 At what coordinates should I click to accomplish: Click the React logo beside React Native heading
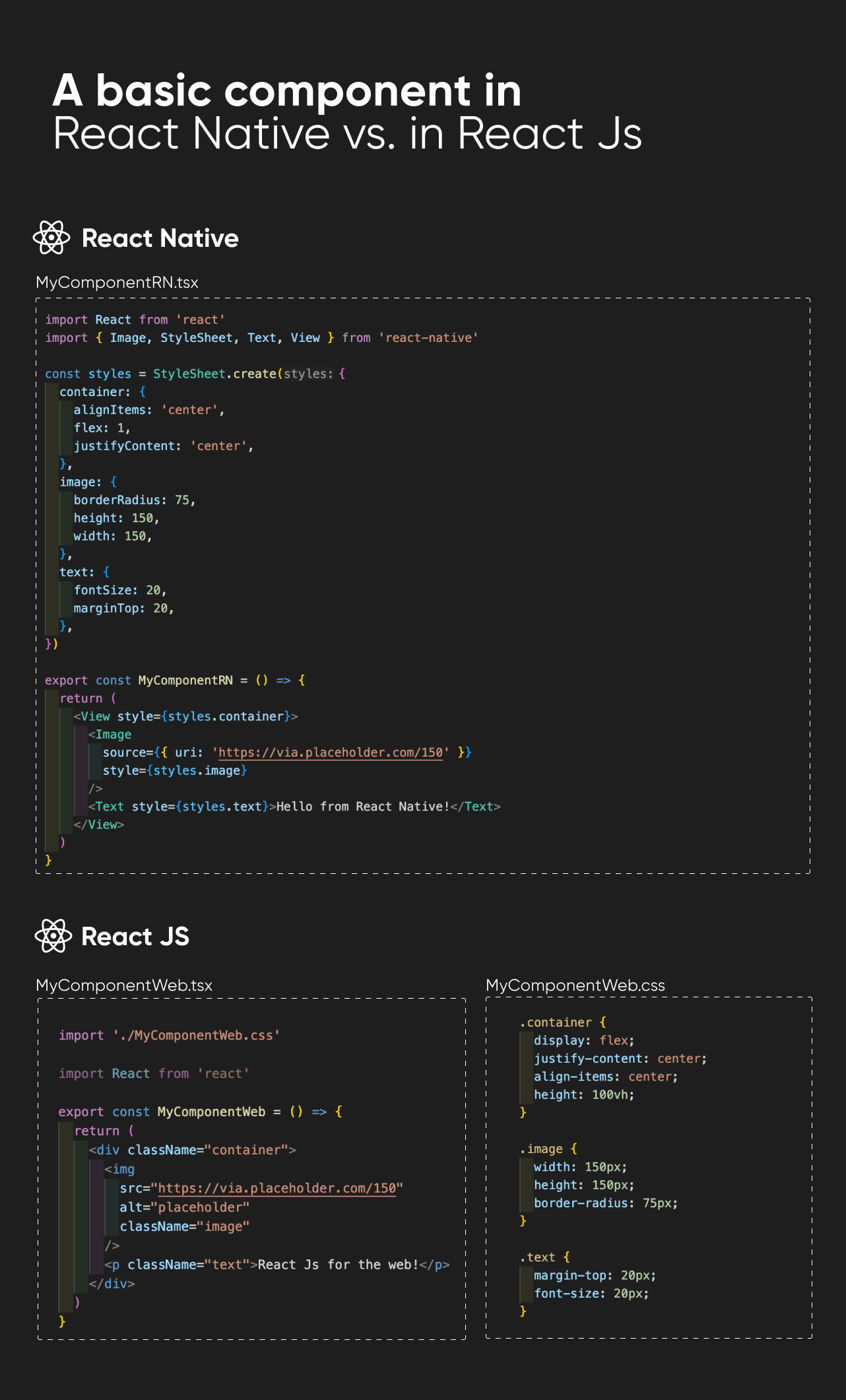pos(51,238)
